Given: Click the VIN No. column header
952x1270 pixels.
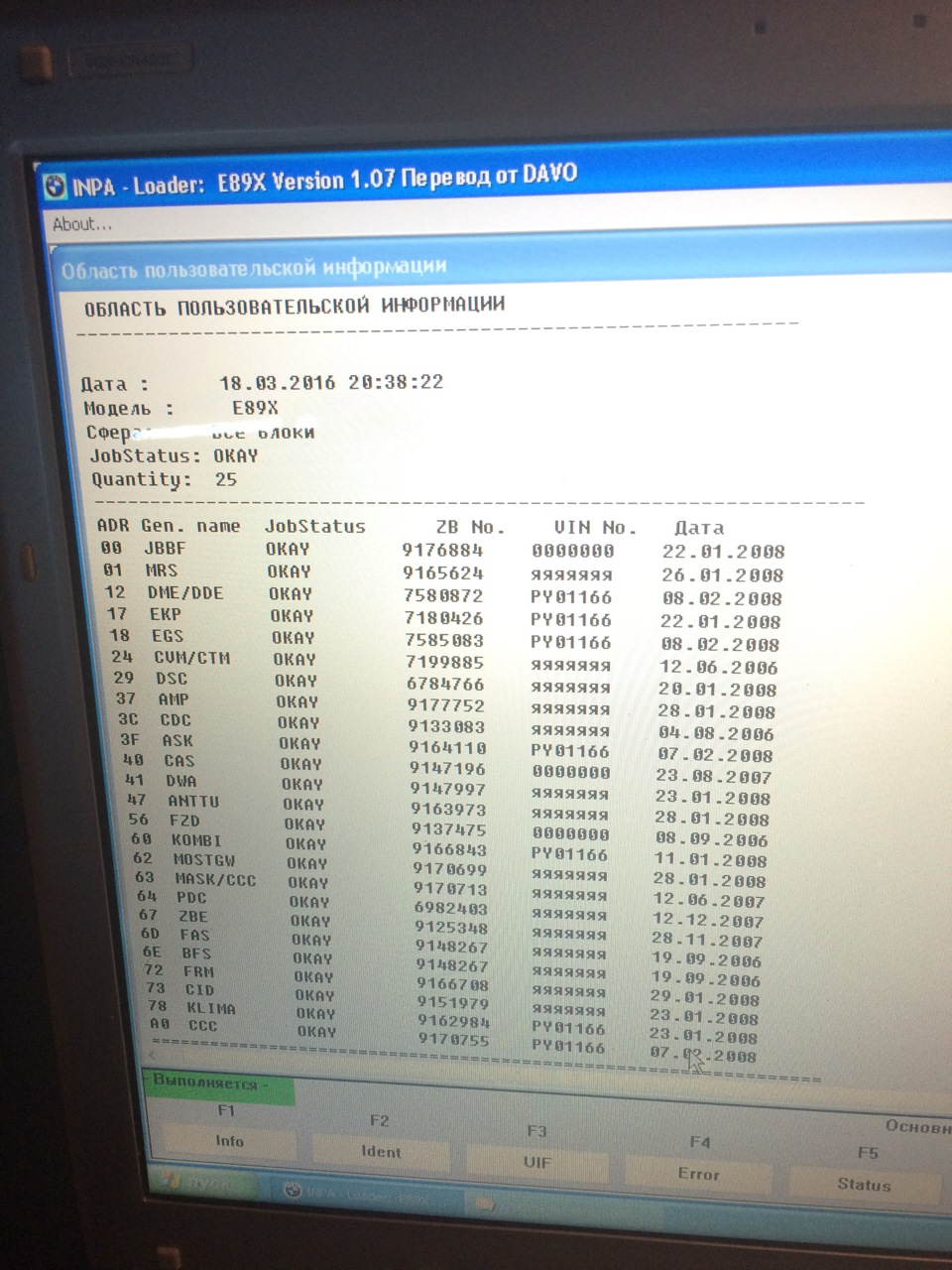Looking at the screenshot, I should [595, 528].
